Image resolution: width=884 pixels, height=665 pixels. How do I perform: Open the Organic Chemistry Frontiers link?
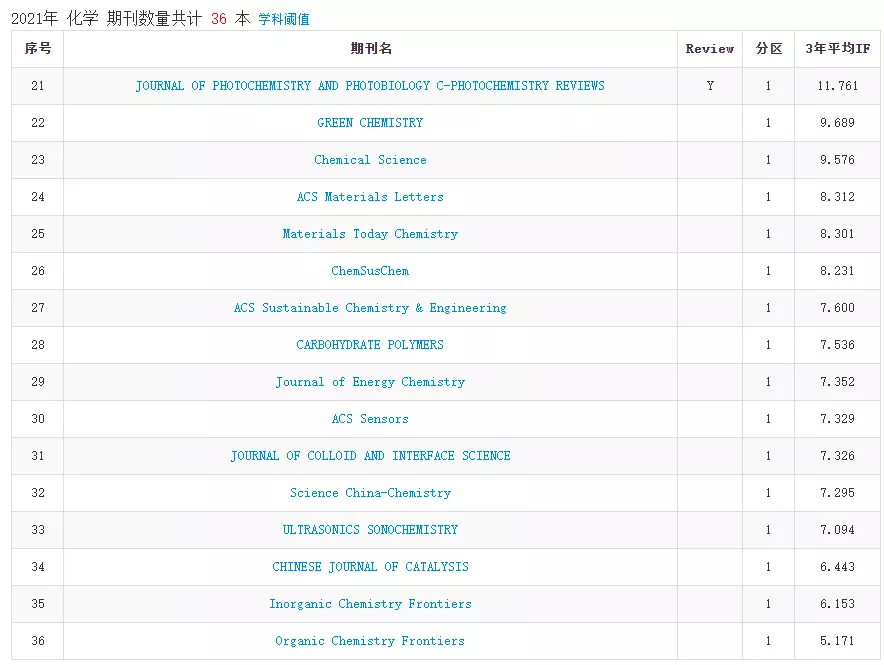(370, 641)
